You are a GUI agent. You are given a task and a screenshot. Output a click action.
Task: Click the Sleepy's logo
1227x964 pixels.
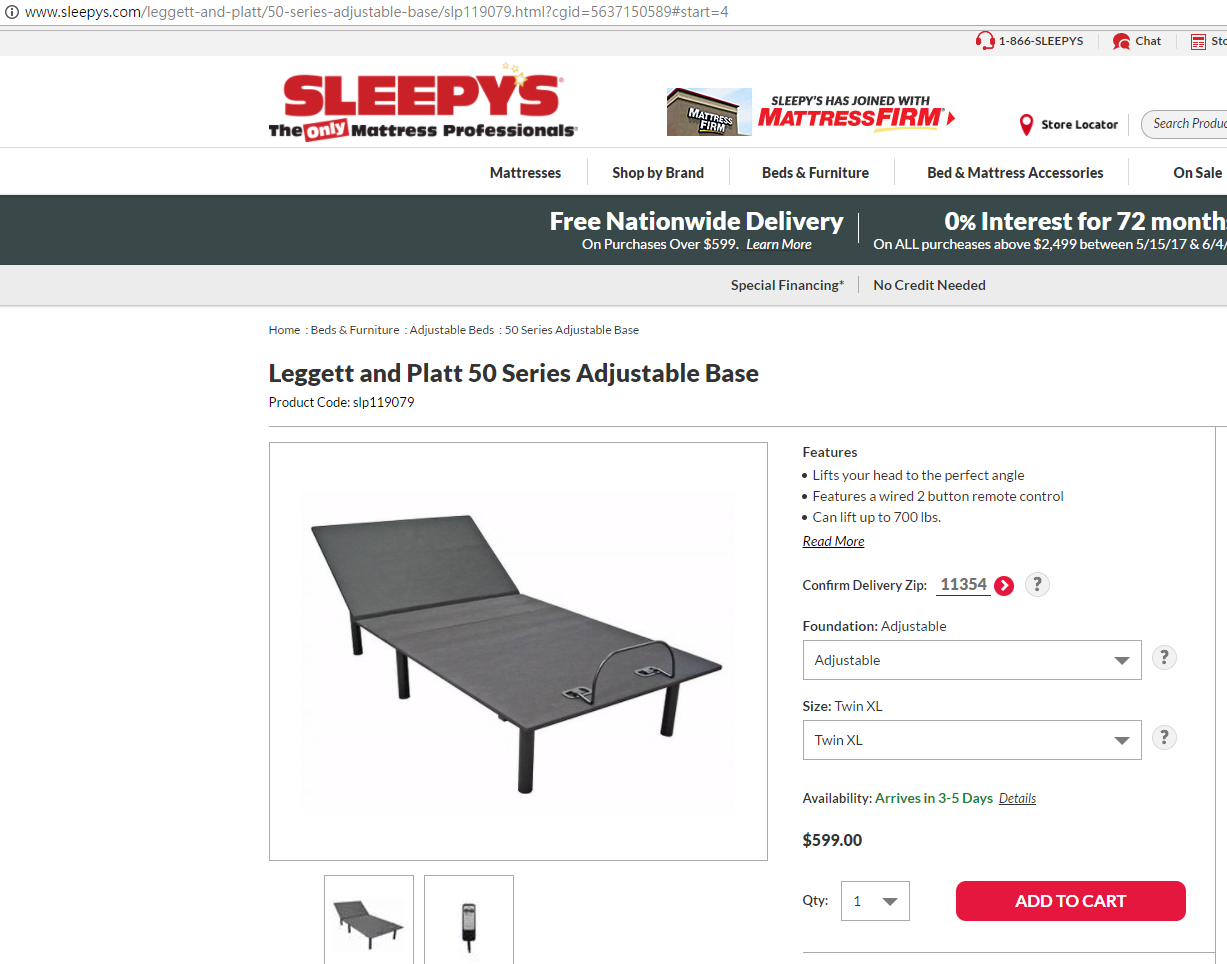click(x=422, y=102)
